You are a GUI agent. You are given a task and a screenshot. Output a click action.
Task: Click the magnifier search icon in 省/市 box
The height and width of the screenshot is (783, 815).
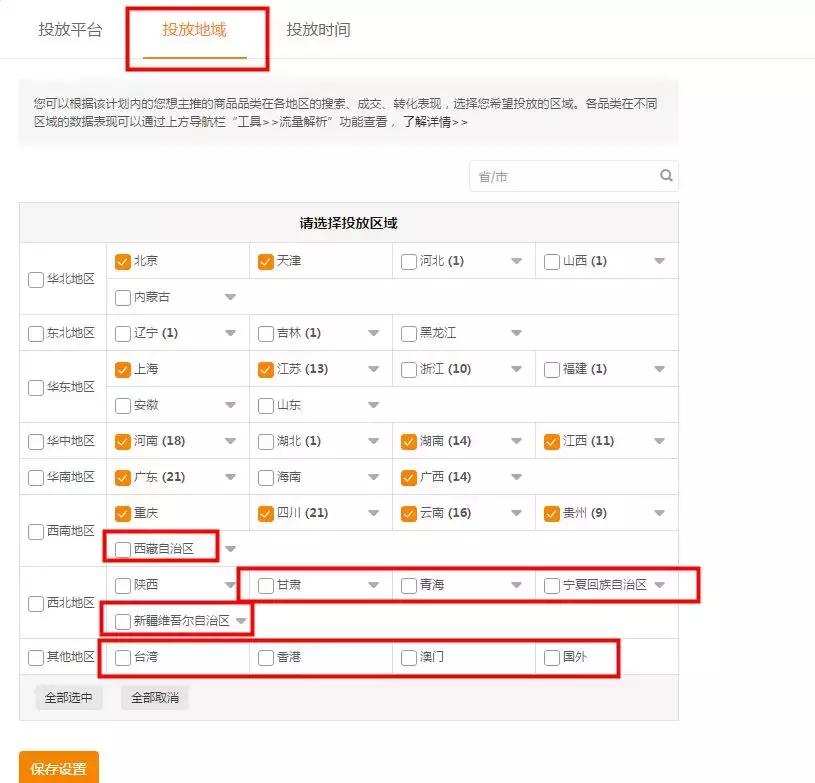point(666,176)
